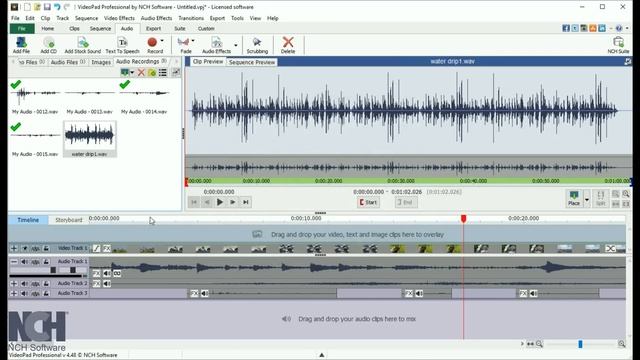
Task: Open the Audio Effects toolbar icon
Action: [x=216, y=45]
